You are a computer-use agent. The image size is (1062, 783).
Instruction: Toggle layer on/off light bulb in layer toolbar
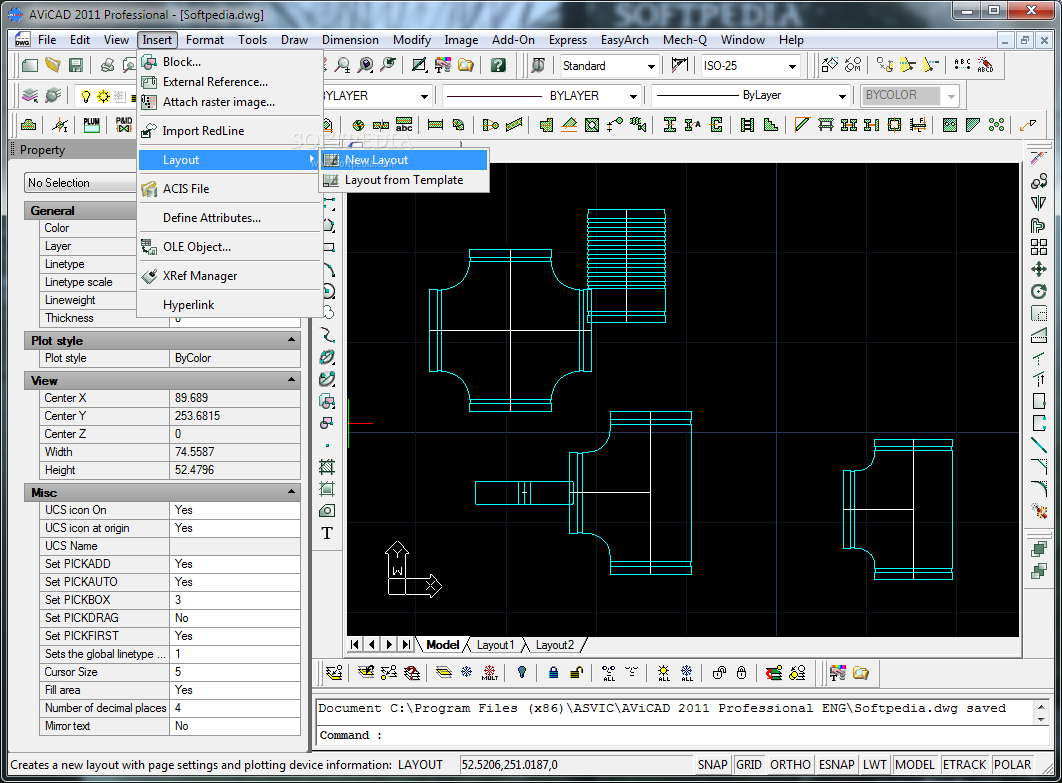pyautogui.click(x=85, y=96)
